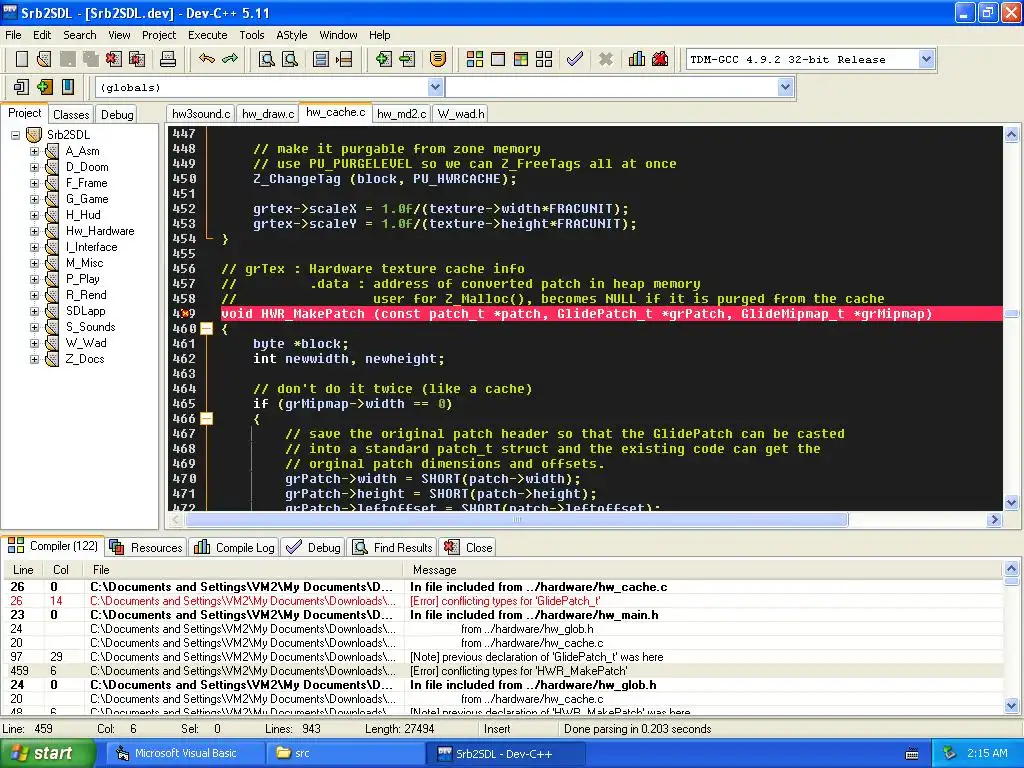Switch to the W_wad.h editor tab
The width and height of the screenshot is (1024, 768).
coord(461,114)
